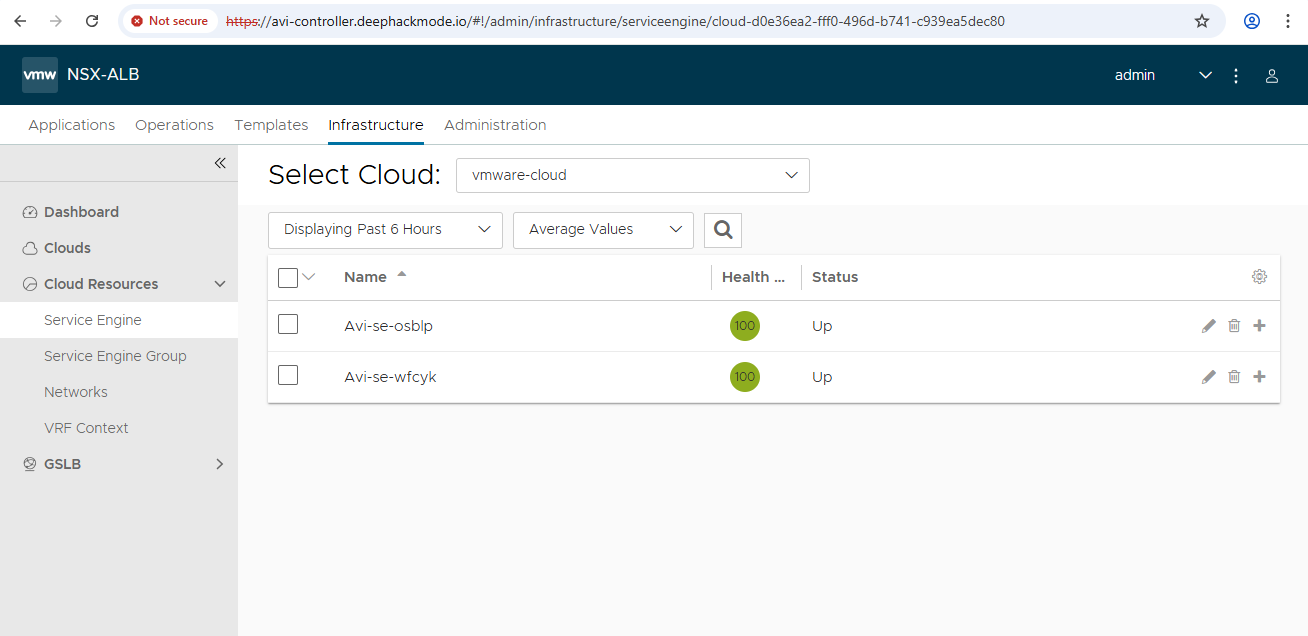
Task: Click the Name column header
Action: tap(365, 277)
